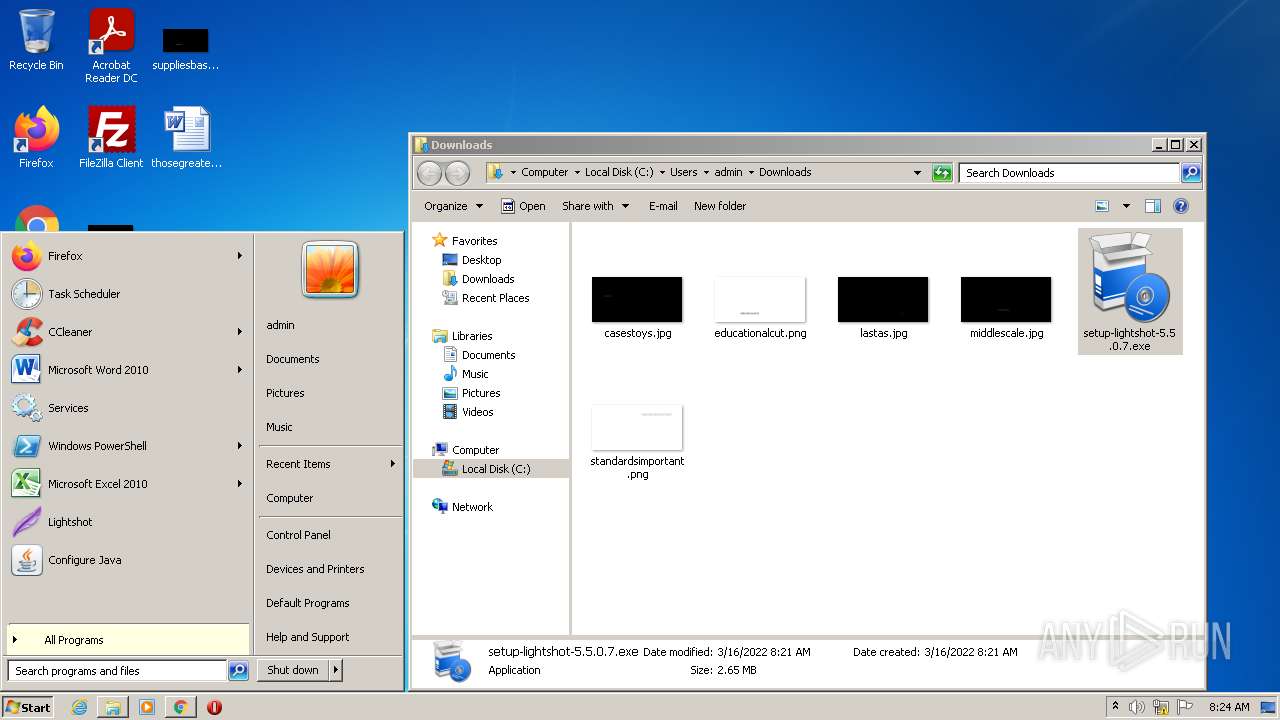Screen dimensions: 1280x720
Task: Select the suppliesbas desktop file
Action: (186, 49)
